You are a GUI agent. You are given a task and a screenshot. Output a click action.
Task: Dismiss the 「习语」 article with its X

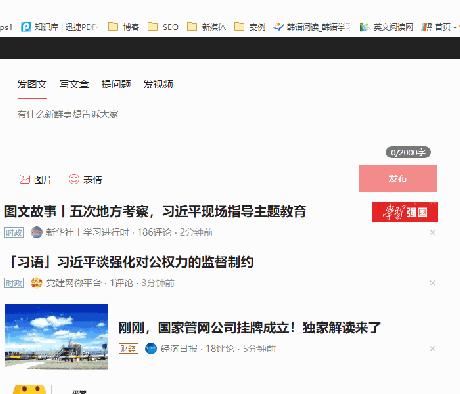(432, 283)
